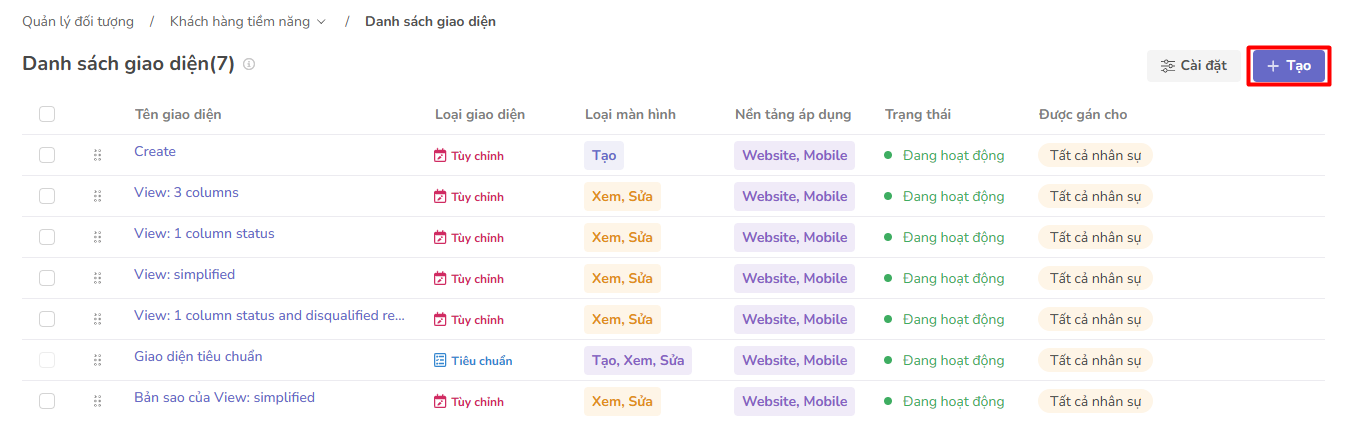Go to Quản lý đối tượng breadcrumb

coord(78,21)
